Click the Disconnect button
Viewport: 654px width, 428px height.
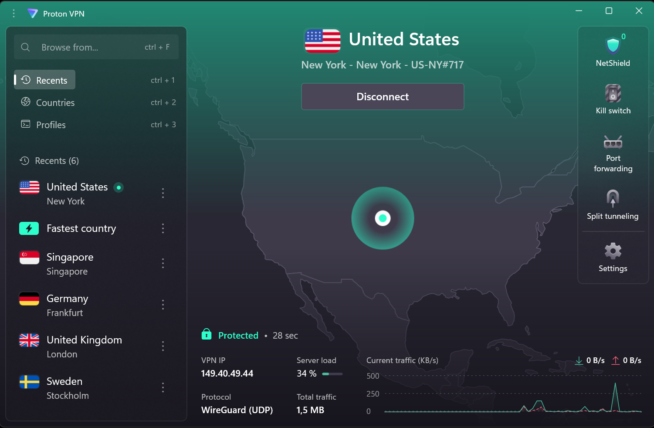click(382, 96)
